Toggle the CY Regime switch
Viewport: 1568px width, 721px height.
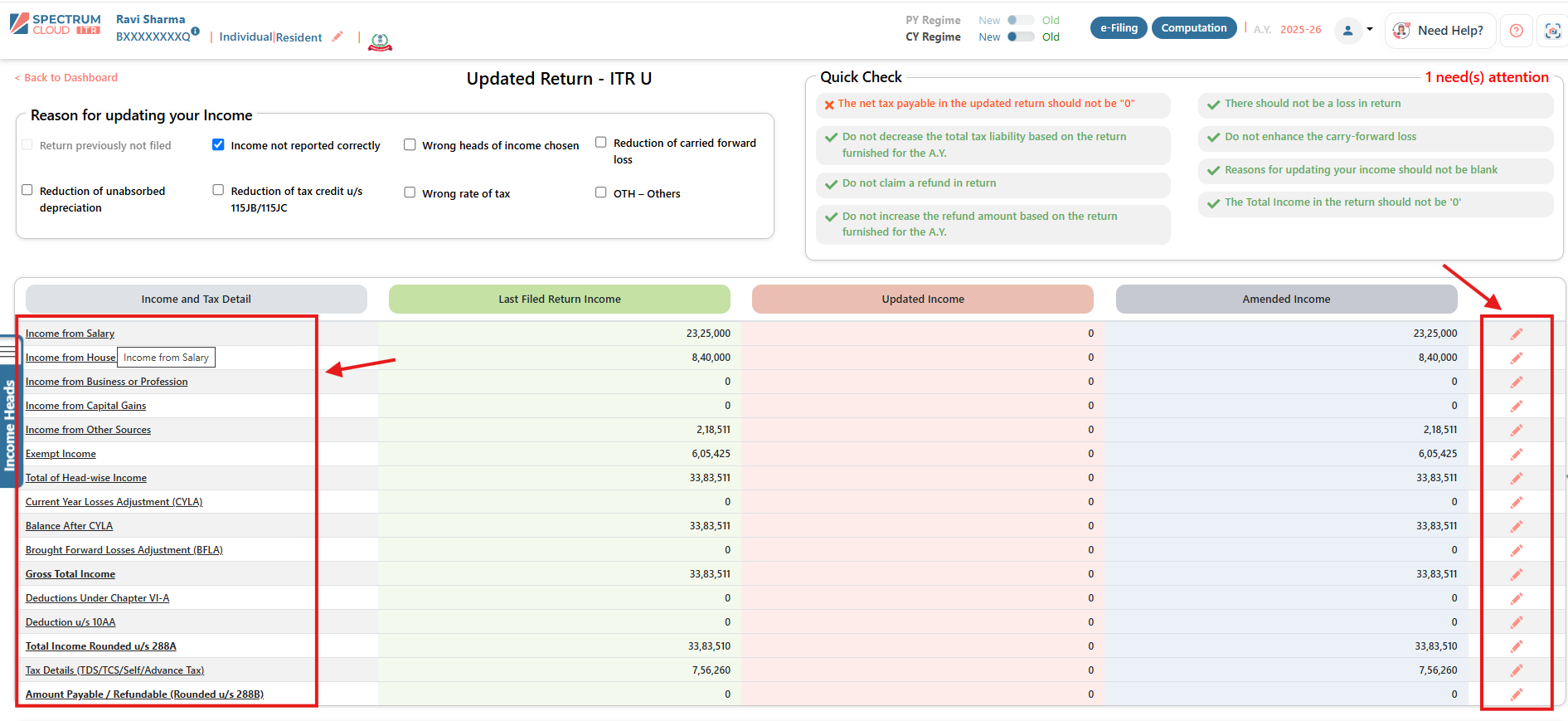(x=1021, y=37)
